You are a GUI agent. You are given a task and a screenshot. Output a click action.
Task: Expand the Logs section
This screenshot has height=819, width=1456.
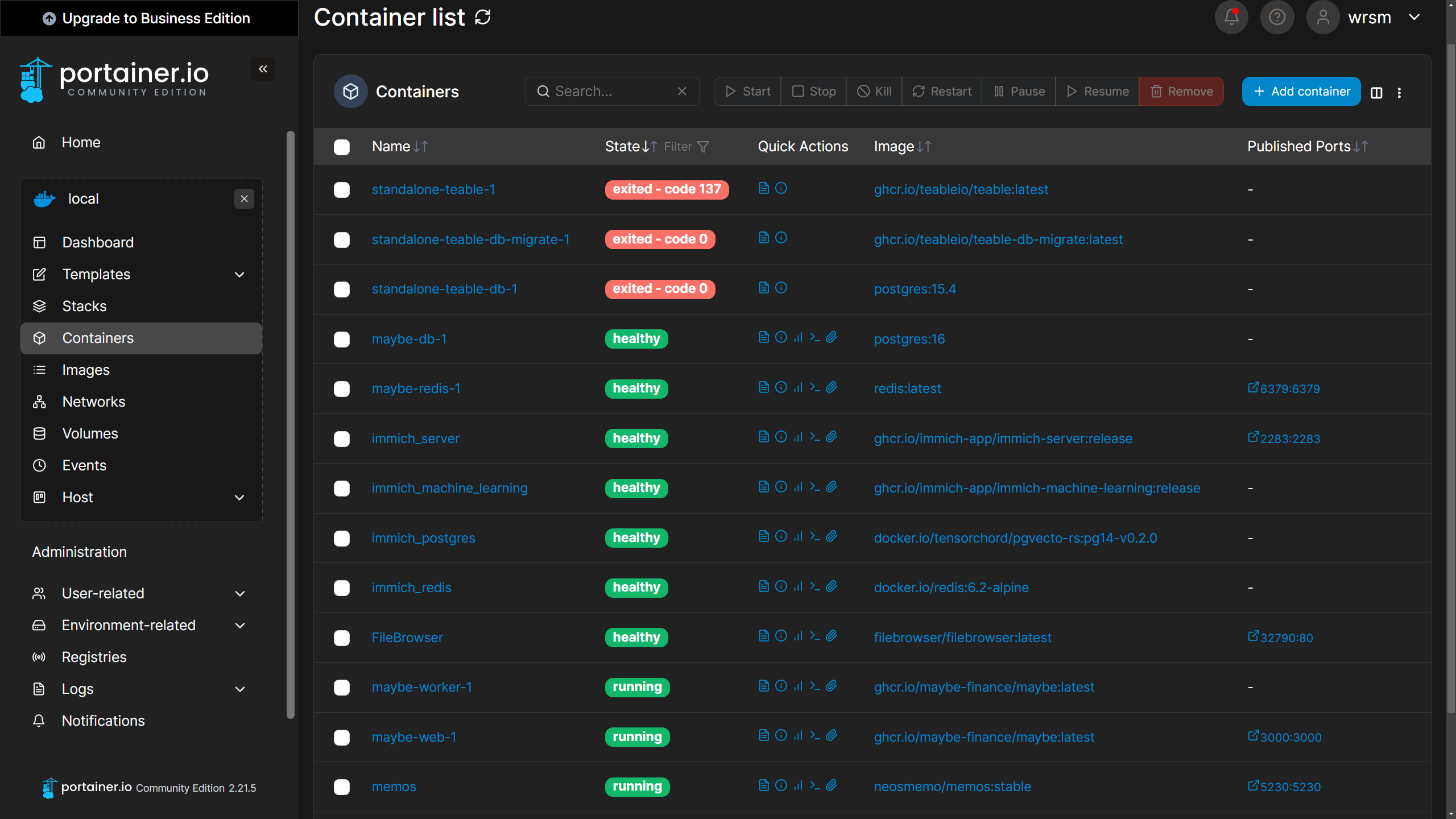(141, 689)
